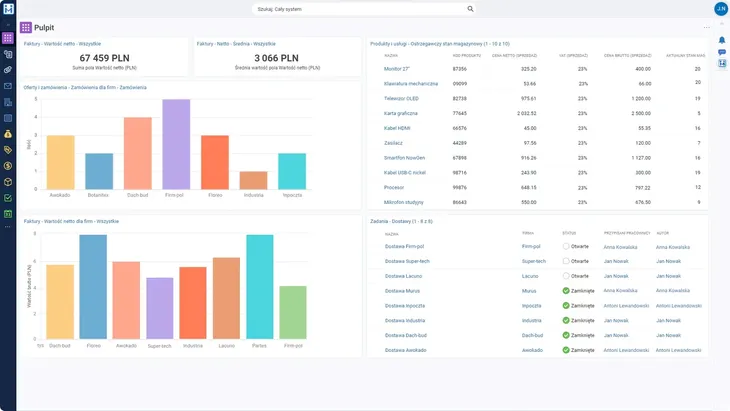Open the Monitor 27" product link

point(398,69)
